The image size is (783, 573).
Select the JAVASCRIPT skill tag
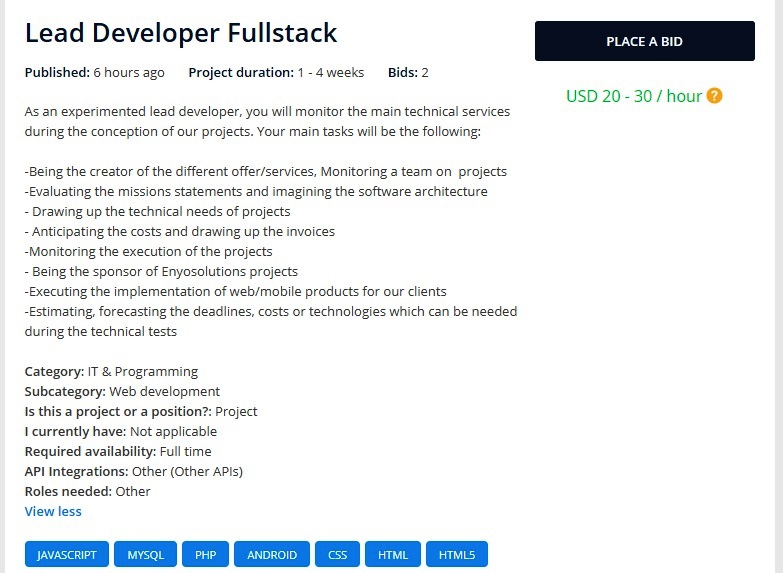pyautogui.click(x=66, y=554)
